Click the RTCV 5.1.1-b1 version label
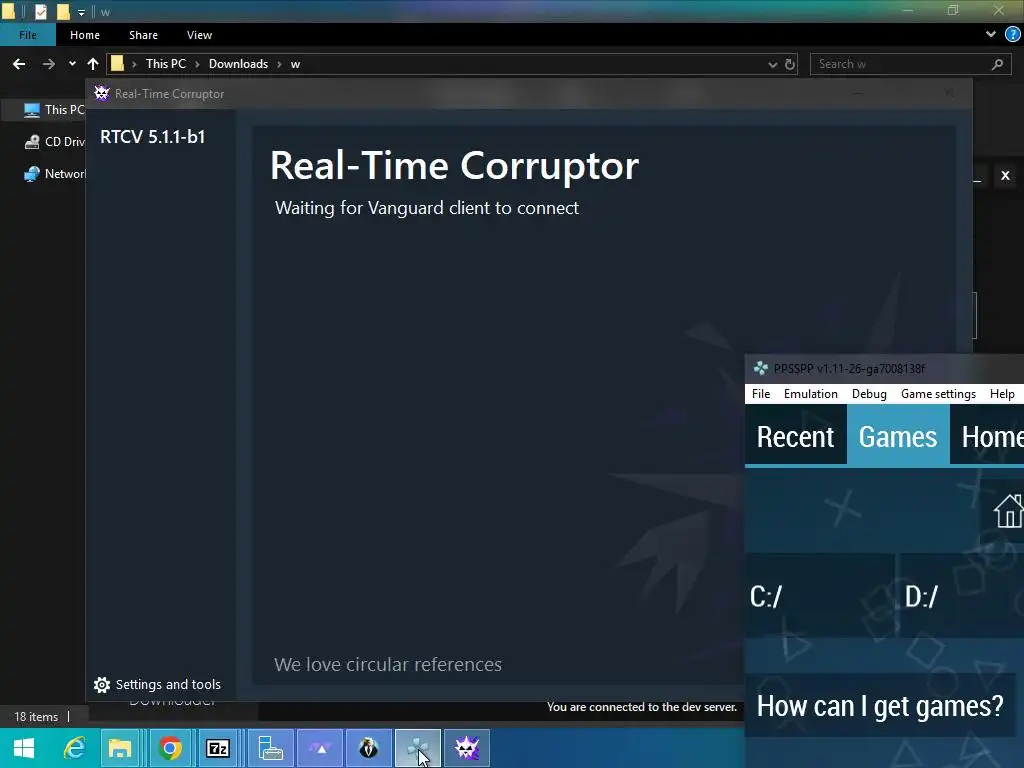The width and height of the screenshot is (1024, 768). [152, 136]
